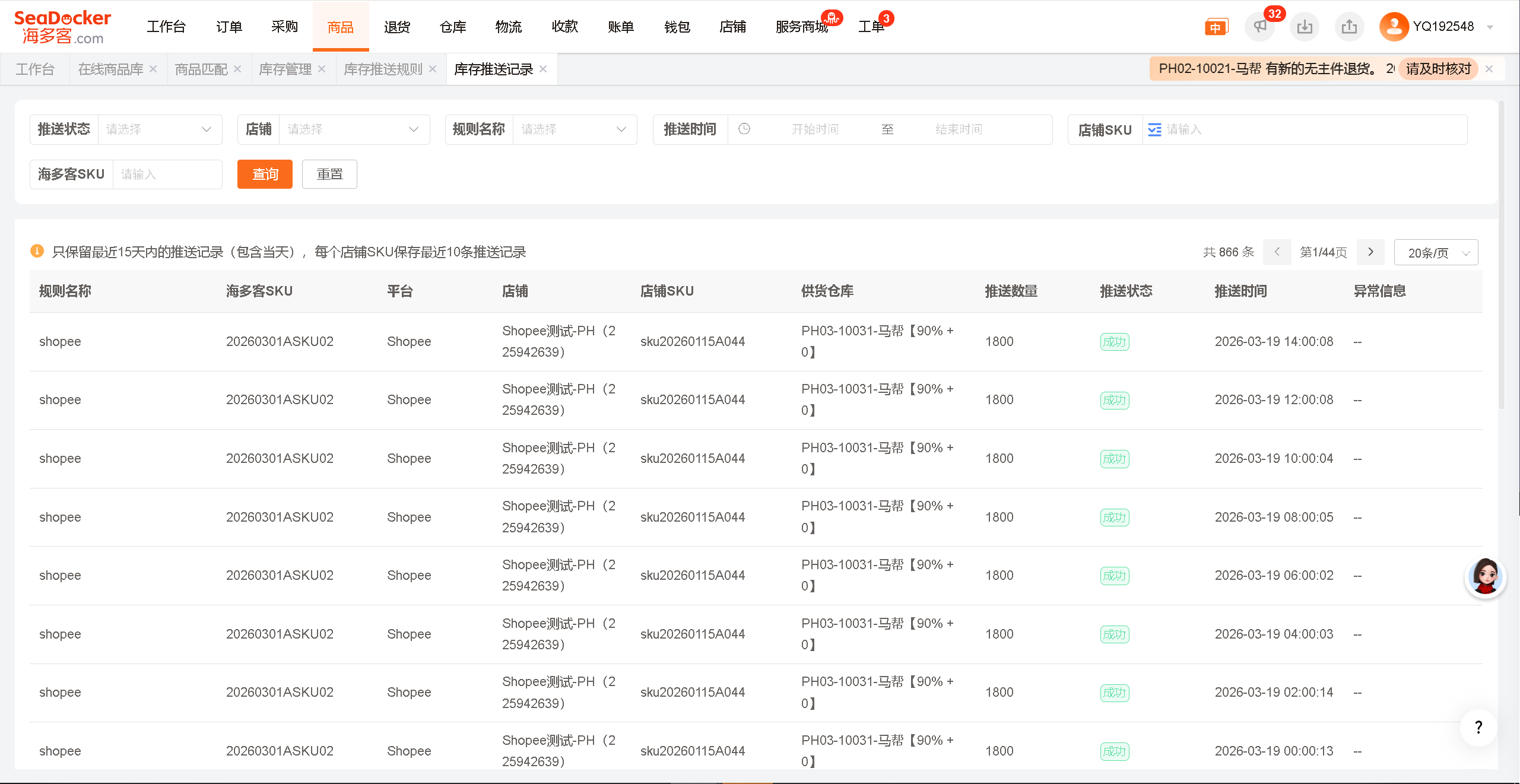Image resolution: width=1520 pixels, height=784 pixels.
Task: Expand the 推送状态 dropdown
Action: coord(159,129)
